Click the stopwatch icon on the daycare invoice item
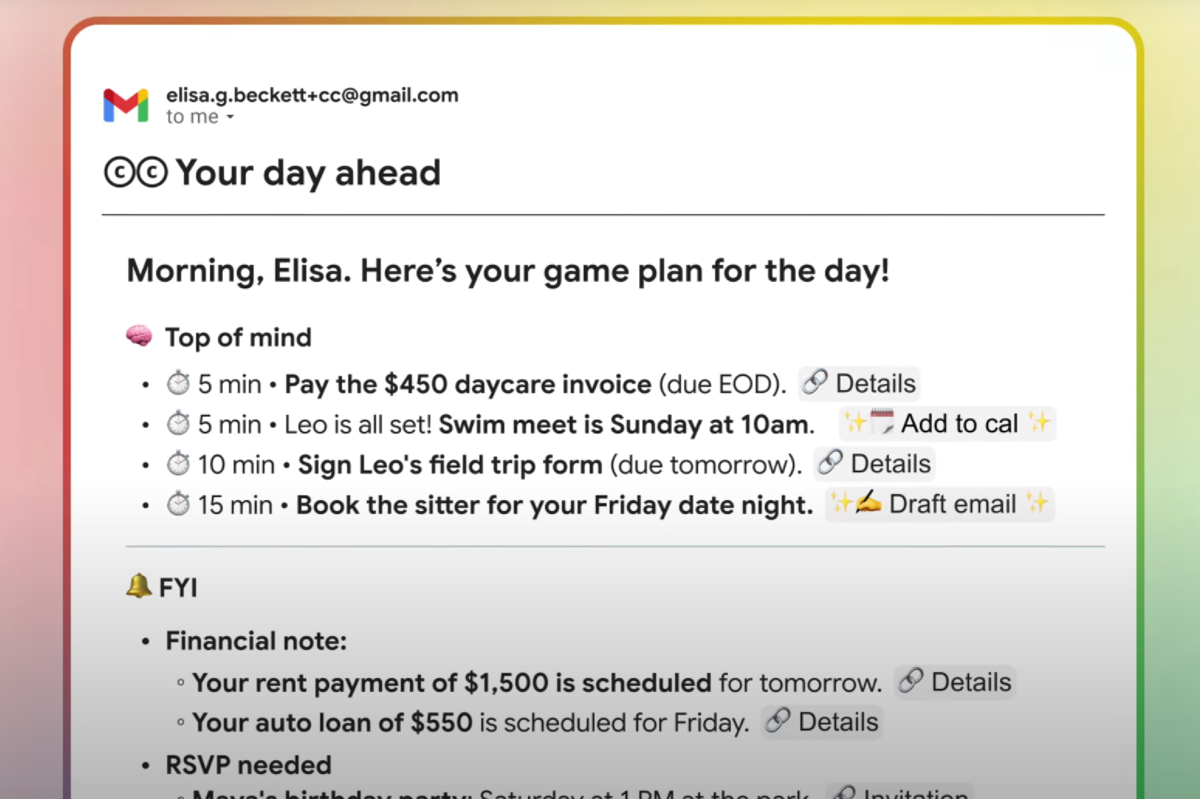This screenshot has height=799, width=1200. (x=178, y=384)
